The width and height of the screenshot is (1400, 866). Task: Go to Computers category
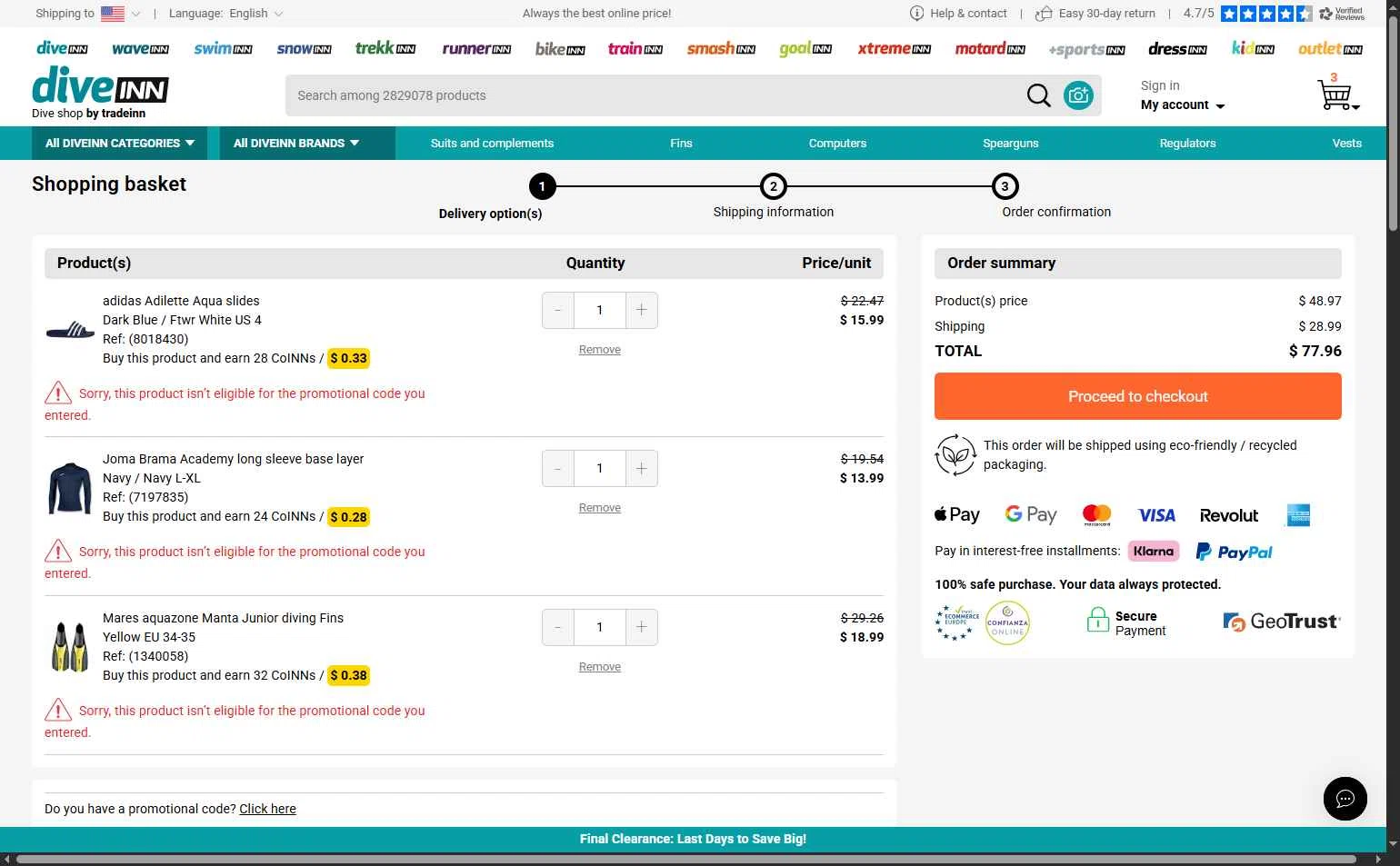[837, 144]
